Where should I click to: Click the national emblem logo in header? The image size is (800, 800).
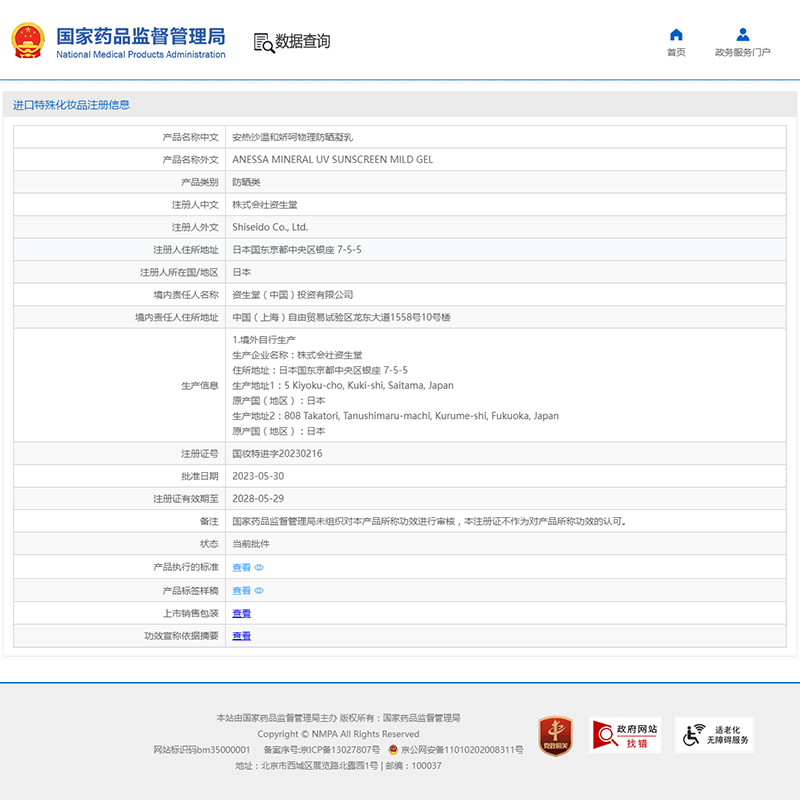click(27, 41)
